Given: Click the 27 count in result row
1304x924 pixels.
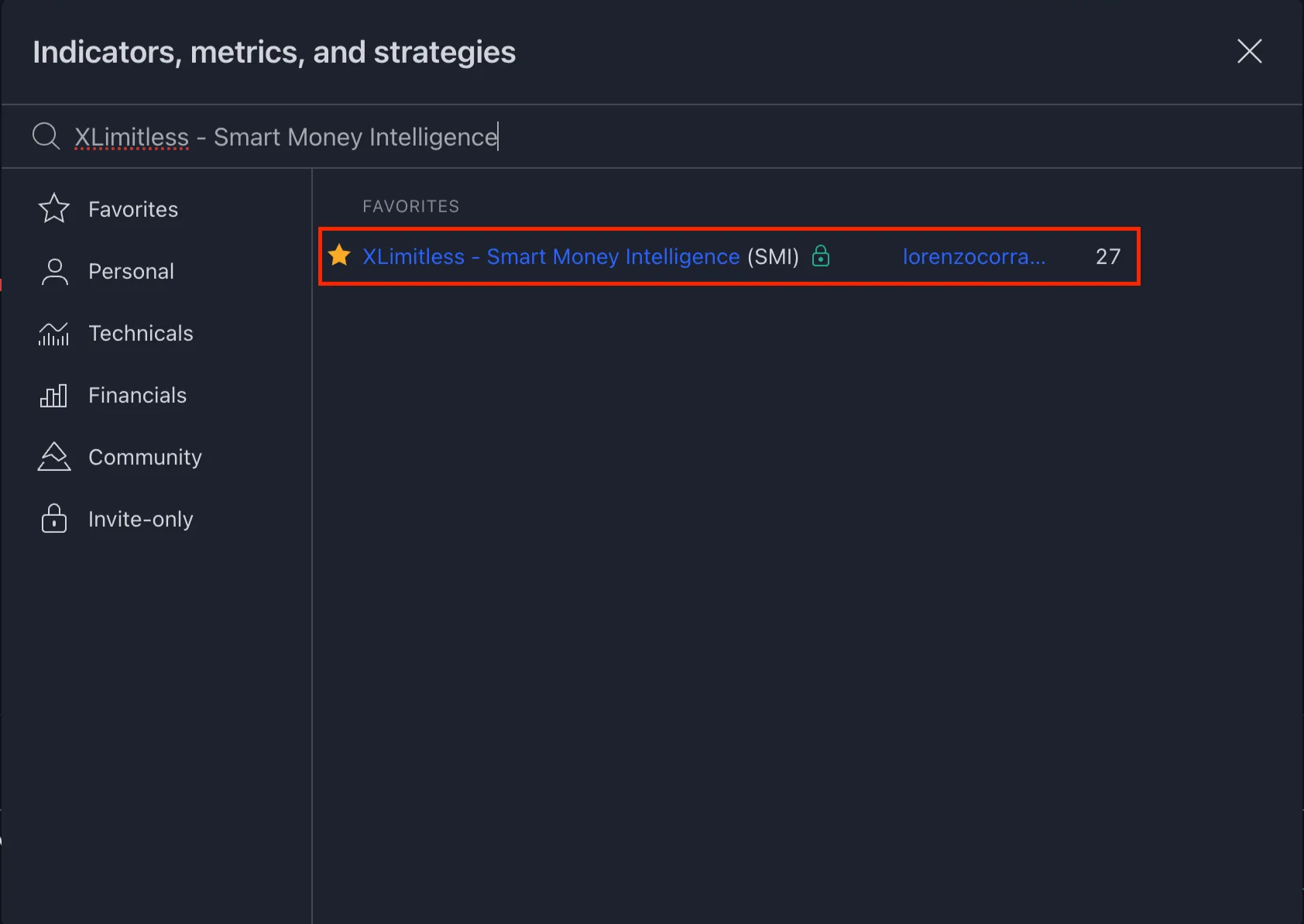Looking at the screenshot, I should 1108,256.
